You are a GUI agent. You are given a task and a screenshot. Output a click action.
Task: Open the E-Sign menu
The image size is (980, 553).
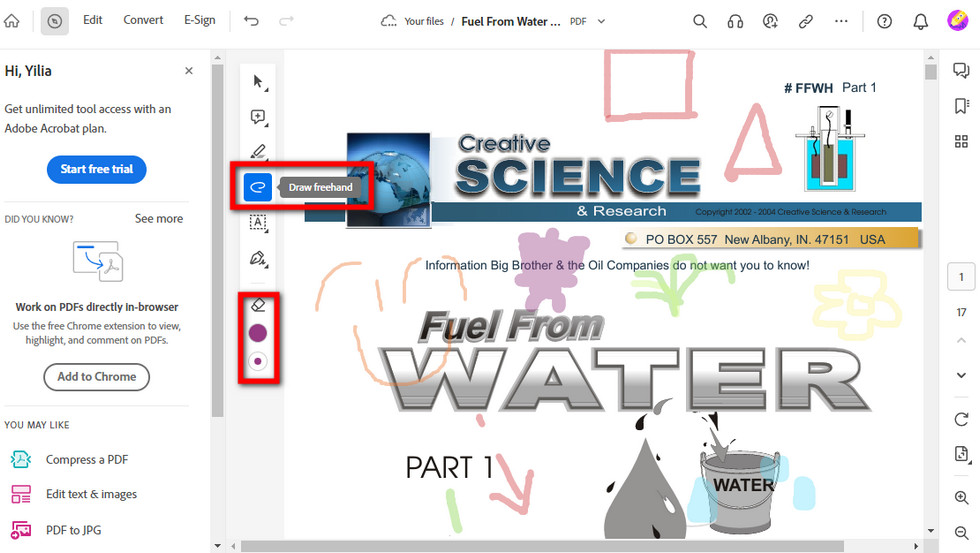click(x=199, y=20)
